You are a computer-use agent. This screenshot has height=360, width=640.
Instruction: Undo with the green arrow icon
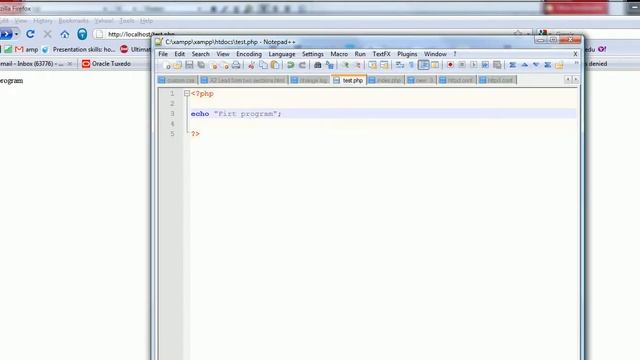point(291,65)
